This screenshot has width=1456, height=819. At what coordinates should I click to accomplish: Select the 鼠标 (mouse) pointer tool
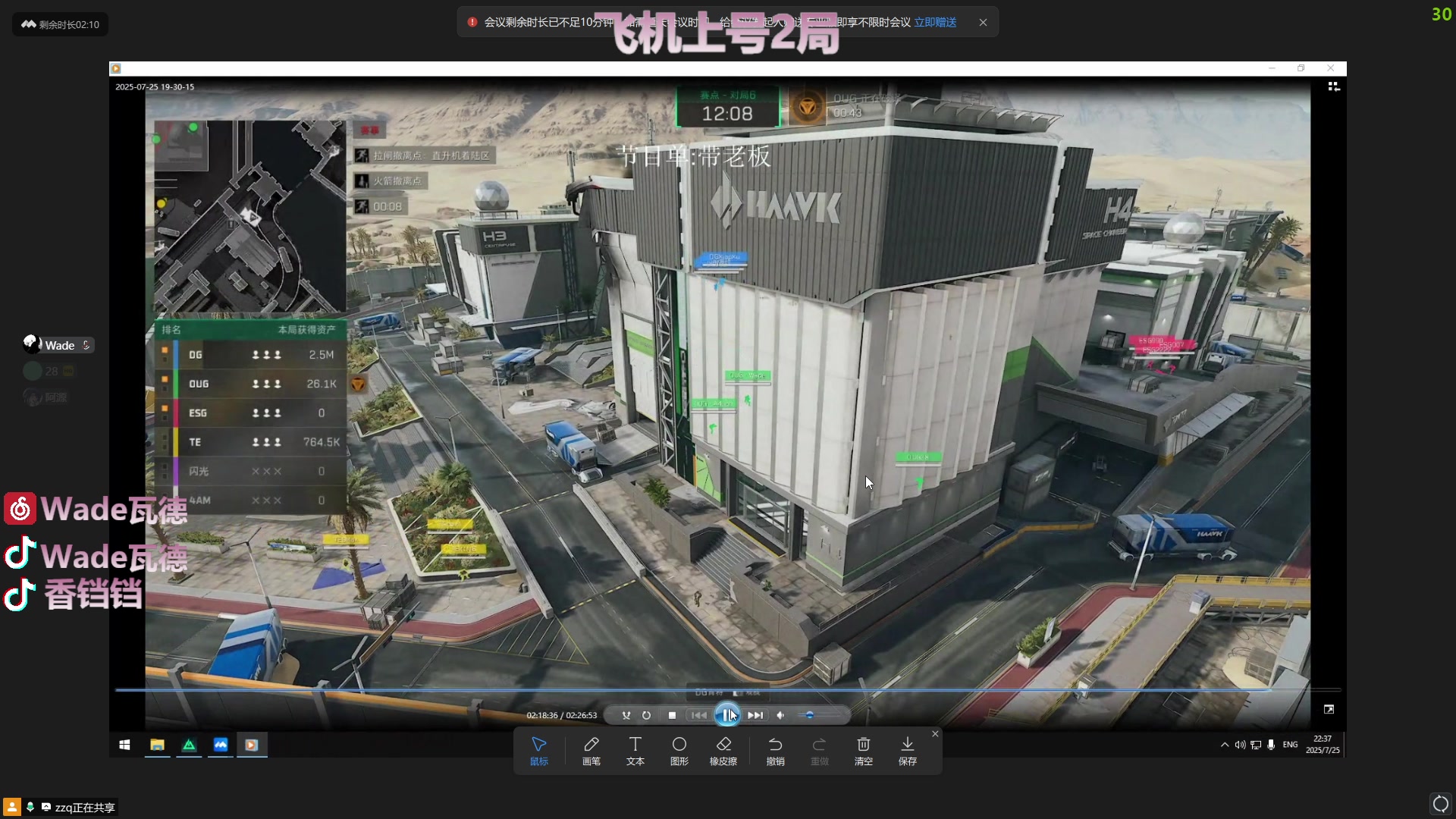coord(539,751)
